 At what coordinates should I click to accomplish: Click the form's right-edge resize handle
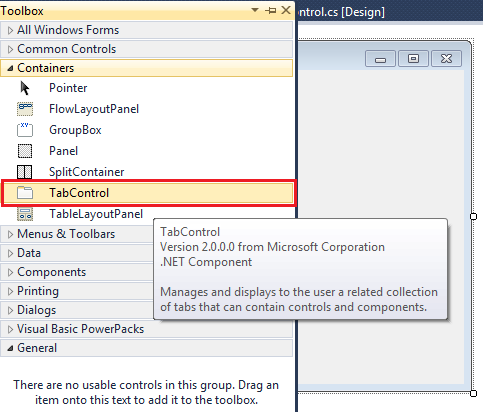(473, 216)
